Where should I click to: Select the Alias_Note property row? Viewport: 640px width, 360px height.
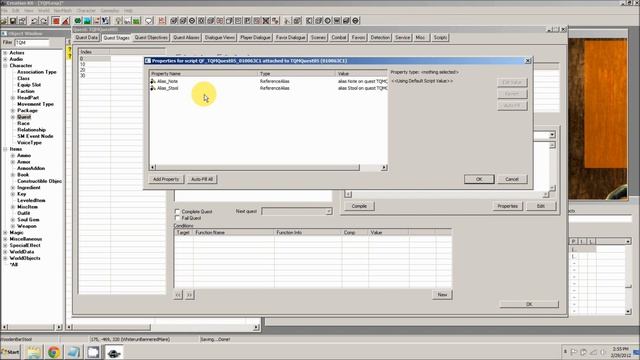269,81
